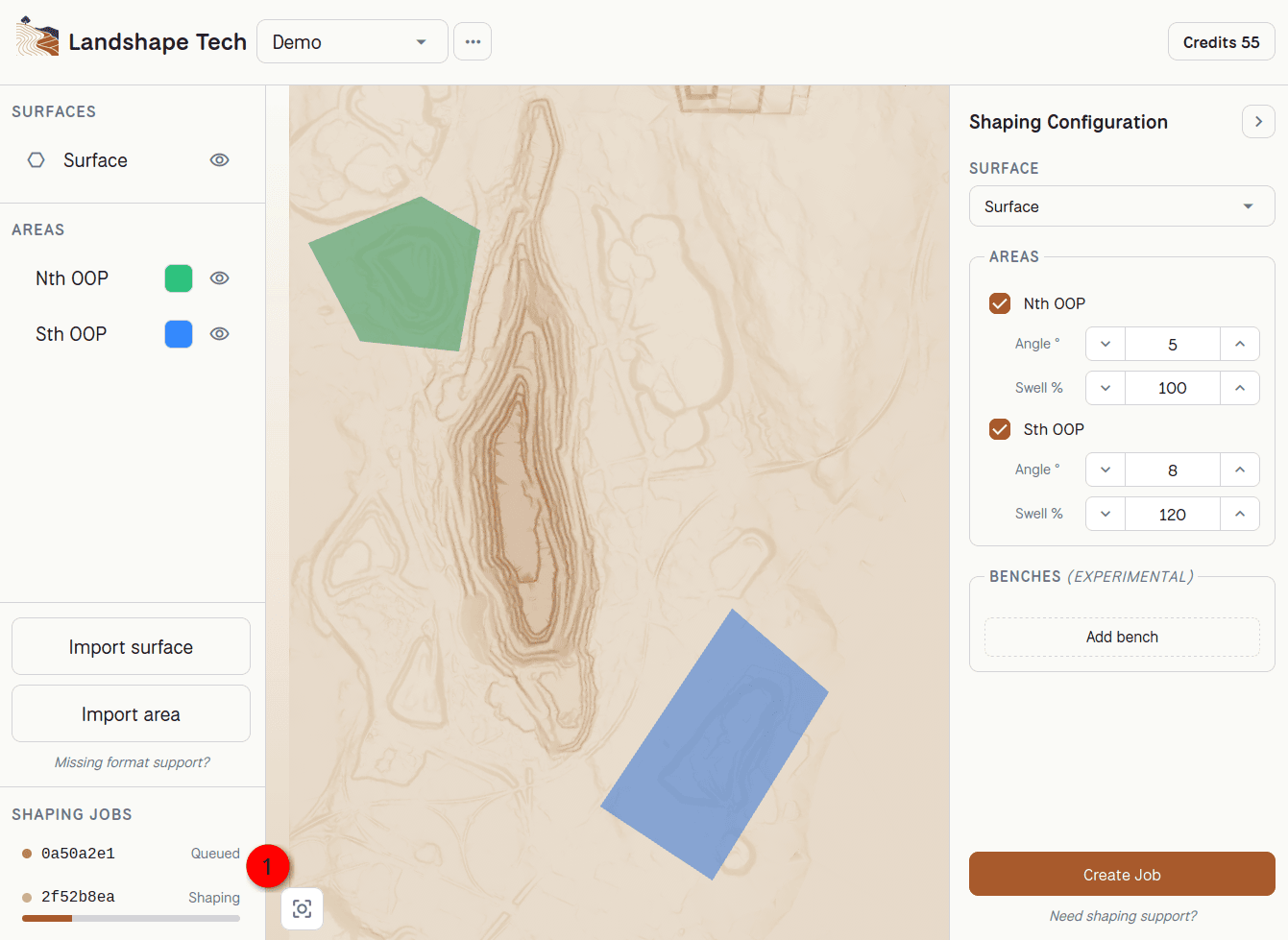Click the Sth OOP angle input field
The image size is (1288, 940).
[x=1173, y=470]
